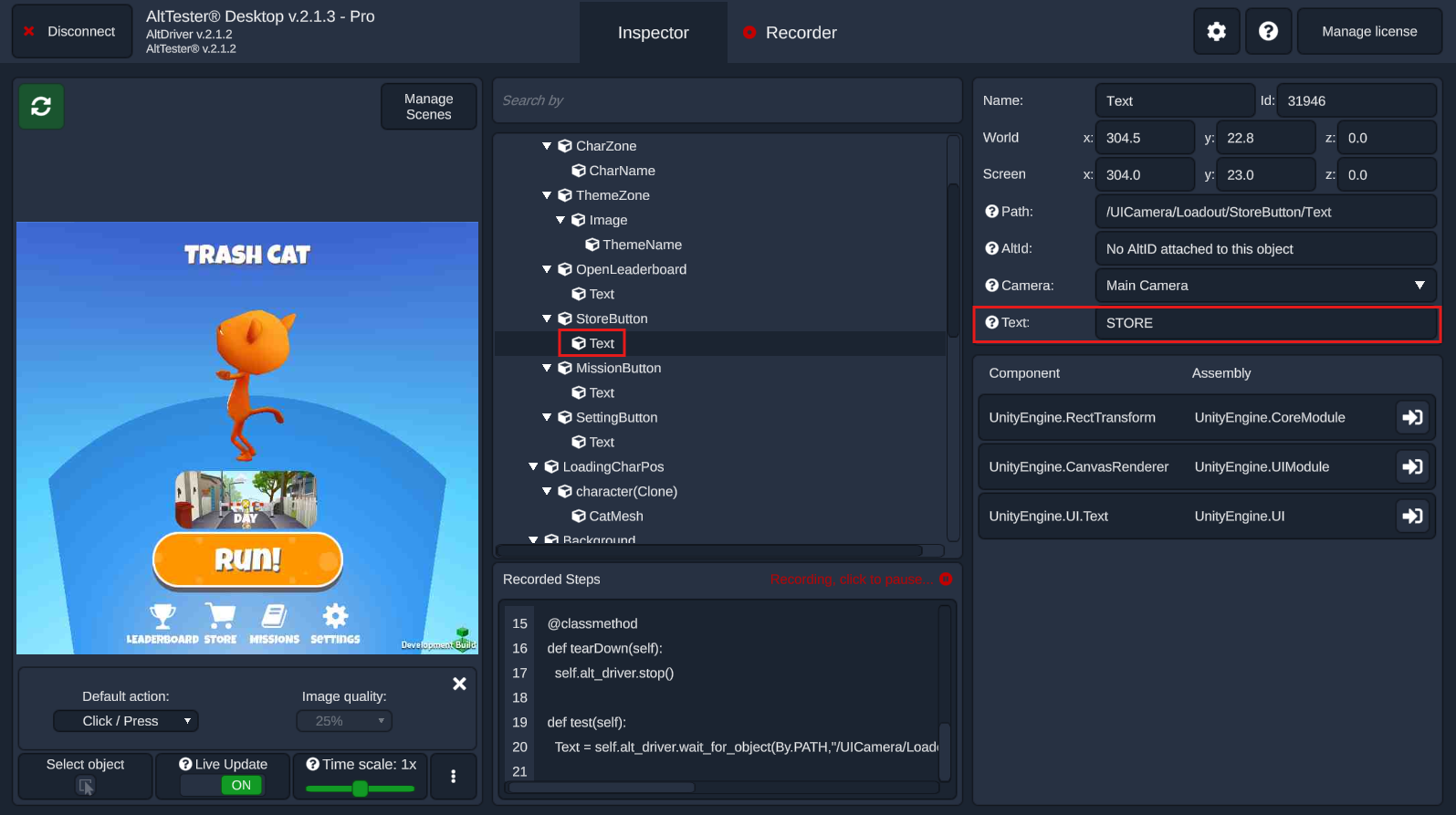Open help with the question mark icon
This screenshot has height=815, width=1456.
[x=1268, y=32]
